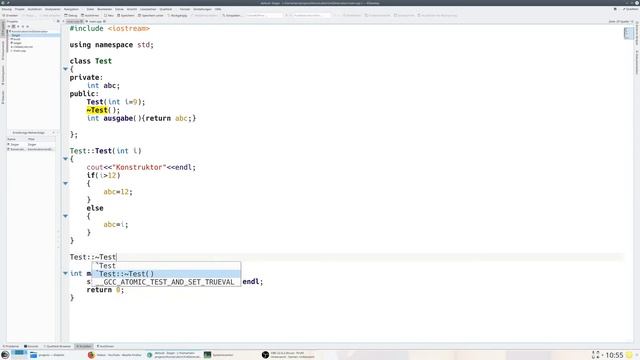
Task: Switch to the Dolphin file manager task
Action: 47,355
